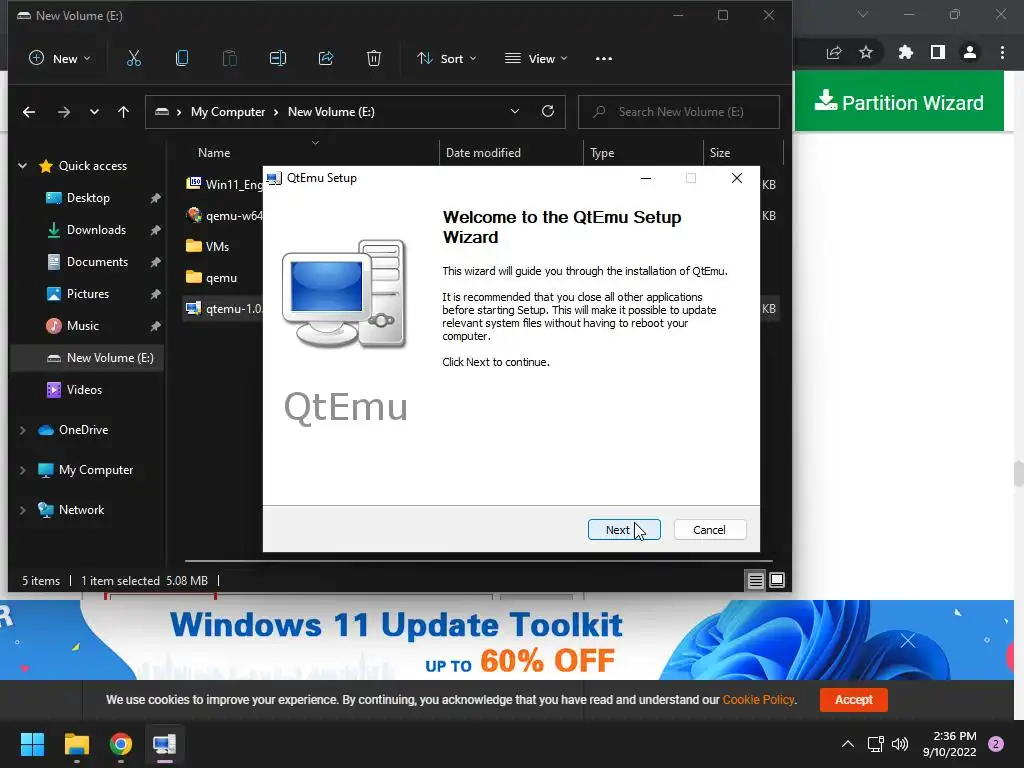Screen dimensions: 1024x768
Task: Open Windows Start menu
Action: [32, 744]
